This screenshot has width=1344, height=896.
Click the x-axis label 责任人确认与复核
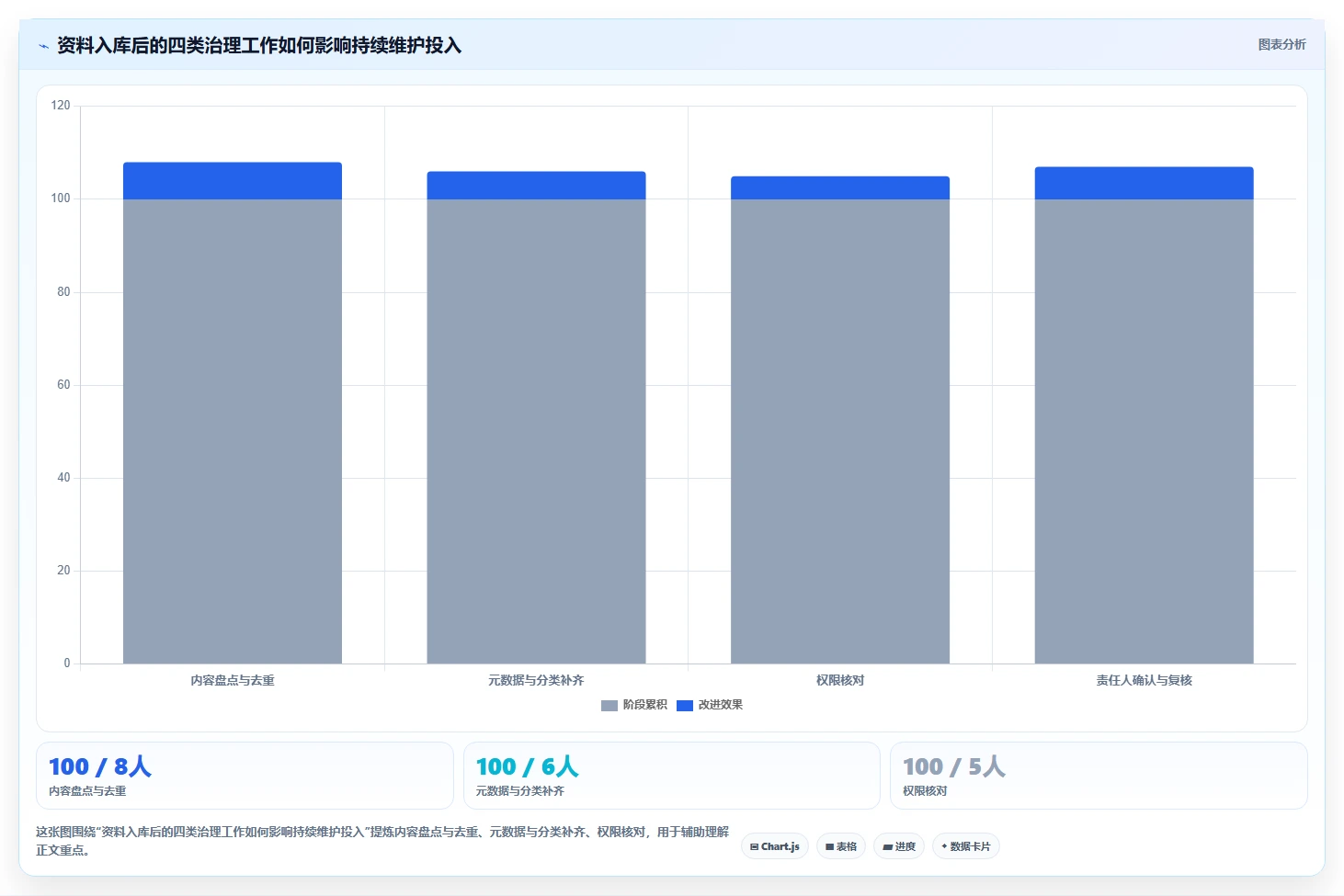(x=1145, y=681)
